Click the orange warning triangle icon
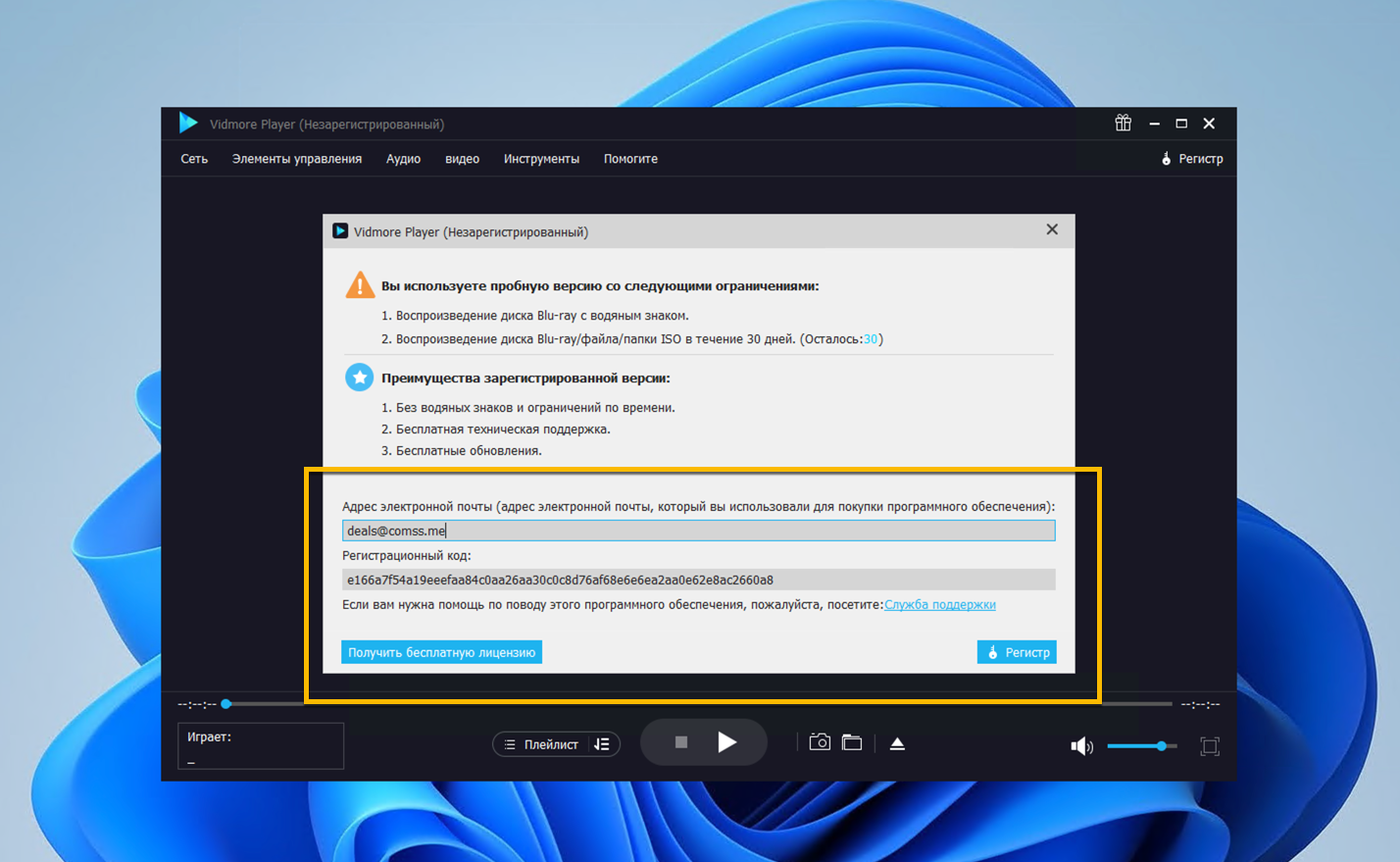The width and height of the screenshot is (1400, 862). point(360,284)
